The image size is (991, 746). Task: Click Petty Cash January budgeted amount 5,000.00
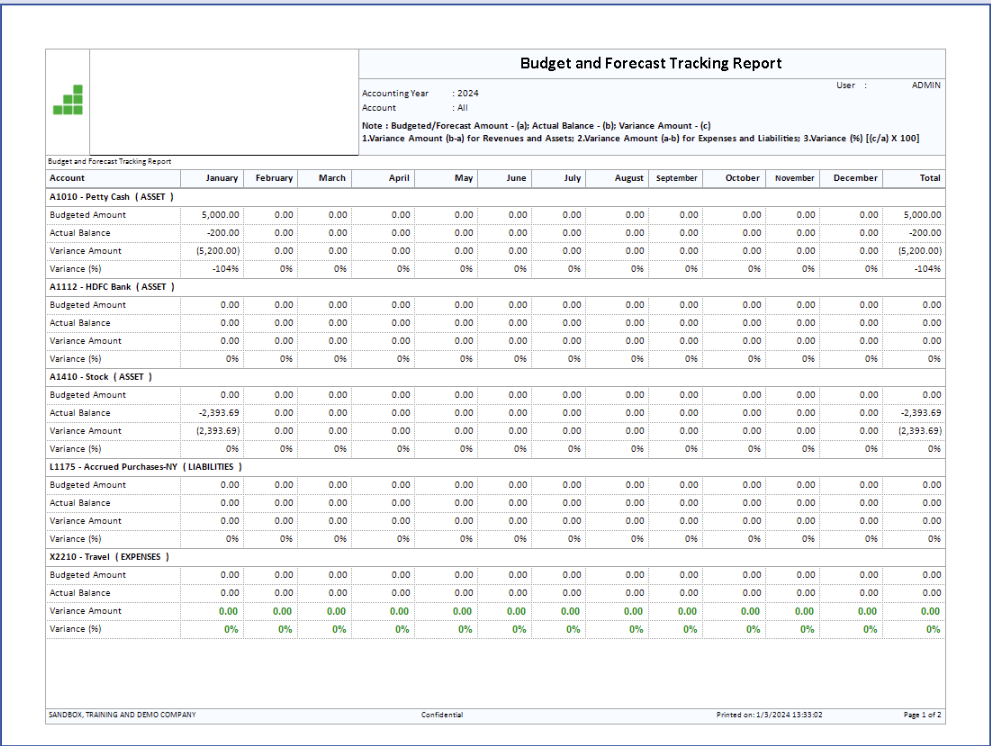(x=220, y=215)
